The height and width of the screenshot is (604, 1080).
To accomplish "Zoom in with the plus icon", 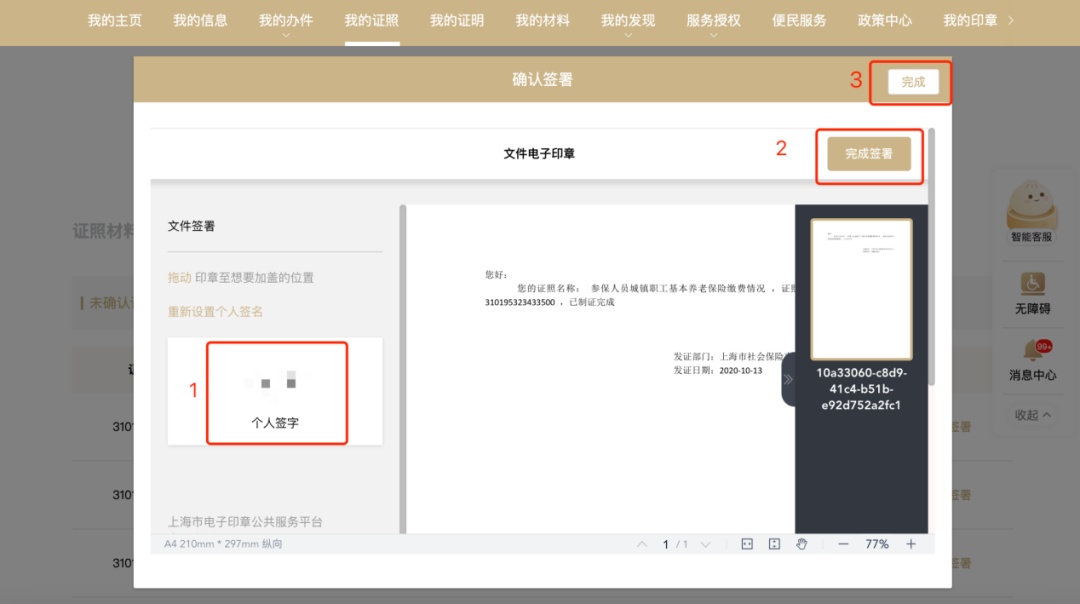I will coord(911,544).
